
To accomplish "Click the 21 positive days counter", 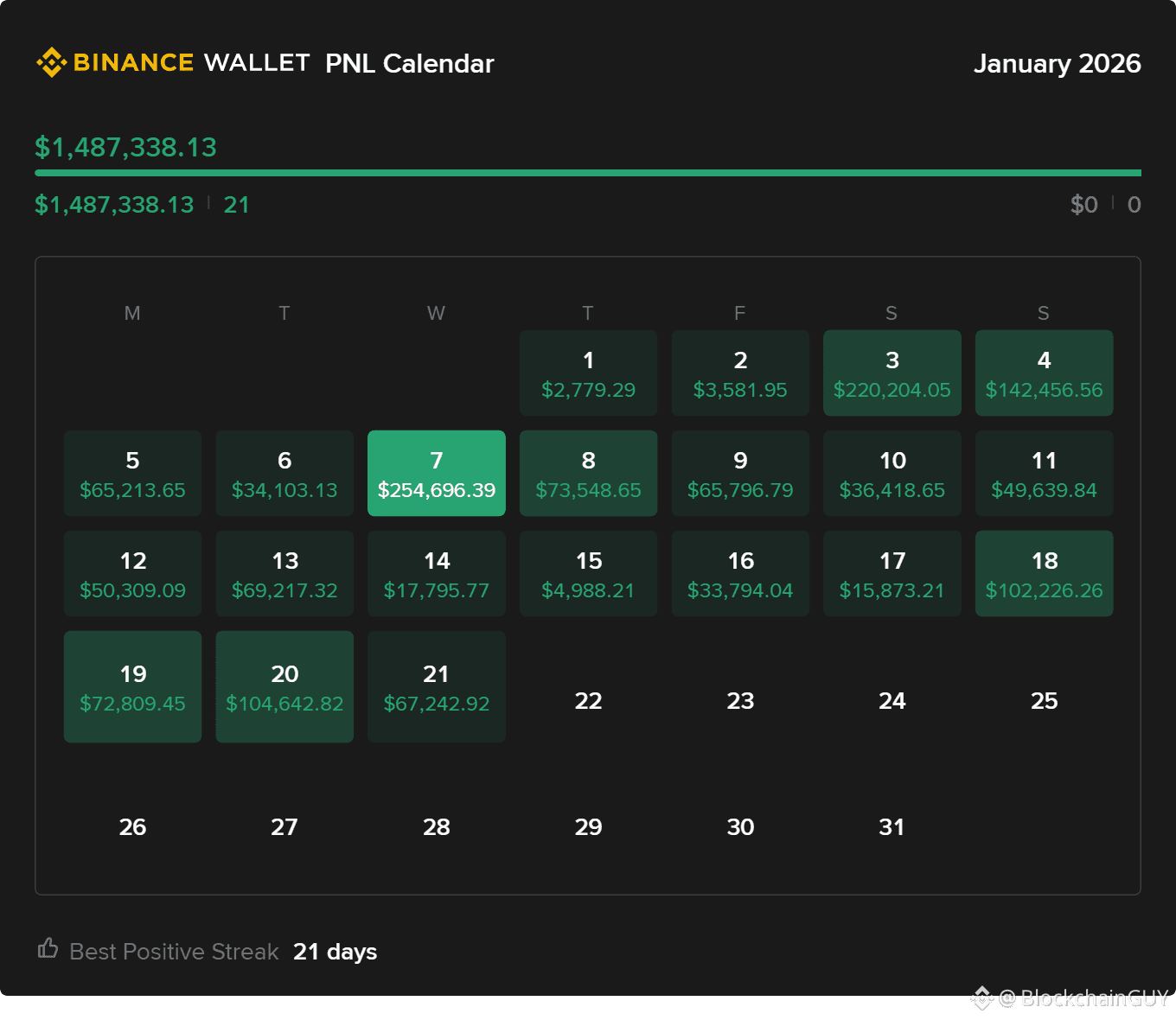I will point(236,205).
